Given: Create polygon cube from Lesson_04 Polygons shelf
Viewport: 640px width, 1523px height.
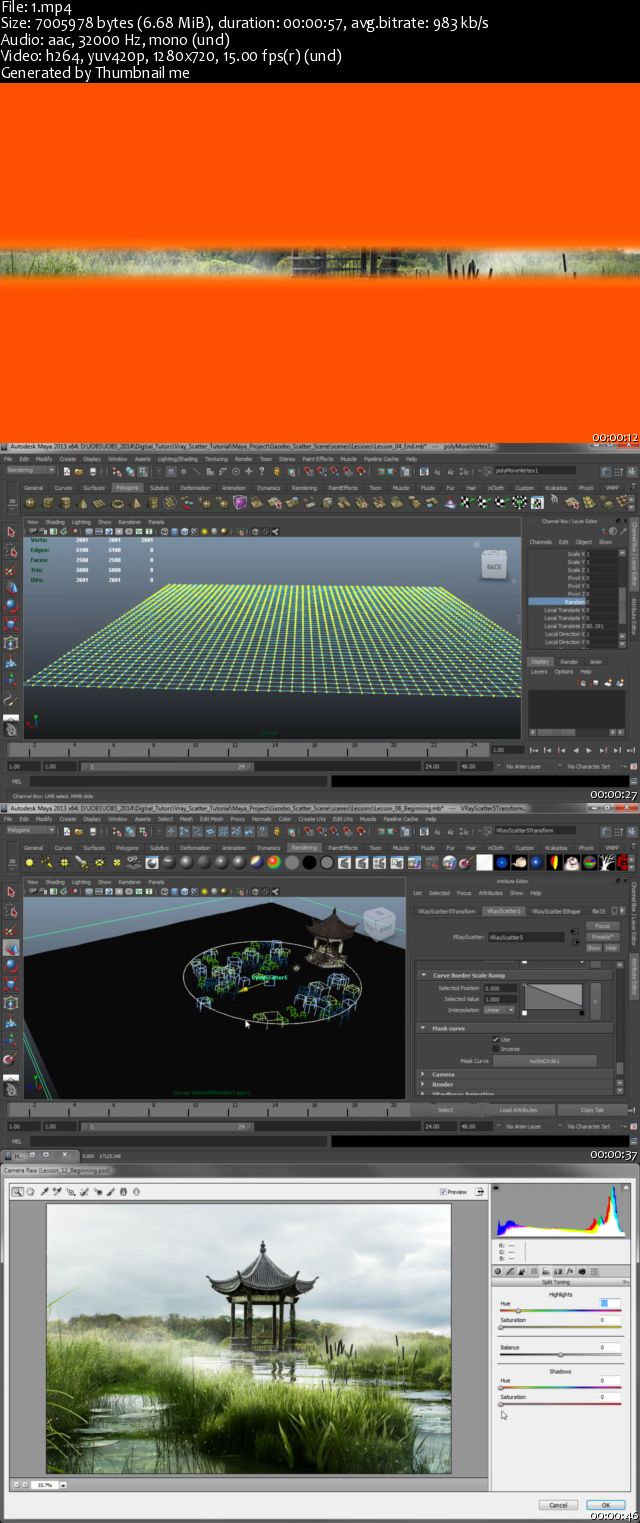Looking at the screenshot, I should point(48,503).
